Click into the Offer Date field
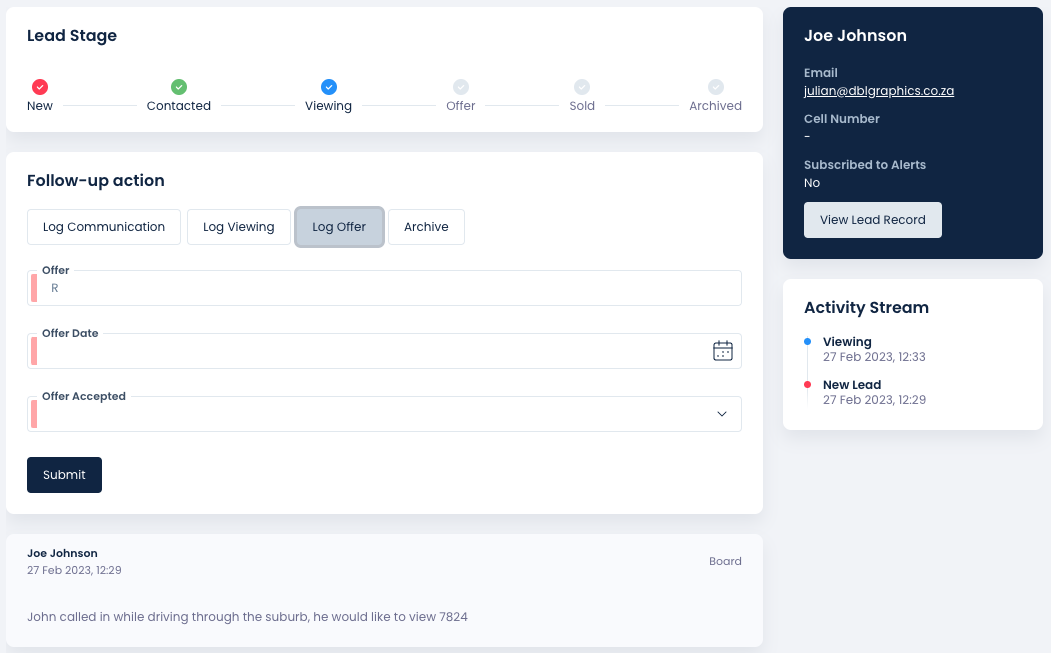Image resolution: width=1051 pixels, height=653 pixels. coord(384,351)
